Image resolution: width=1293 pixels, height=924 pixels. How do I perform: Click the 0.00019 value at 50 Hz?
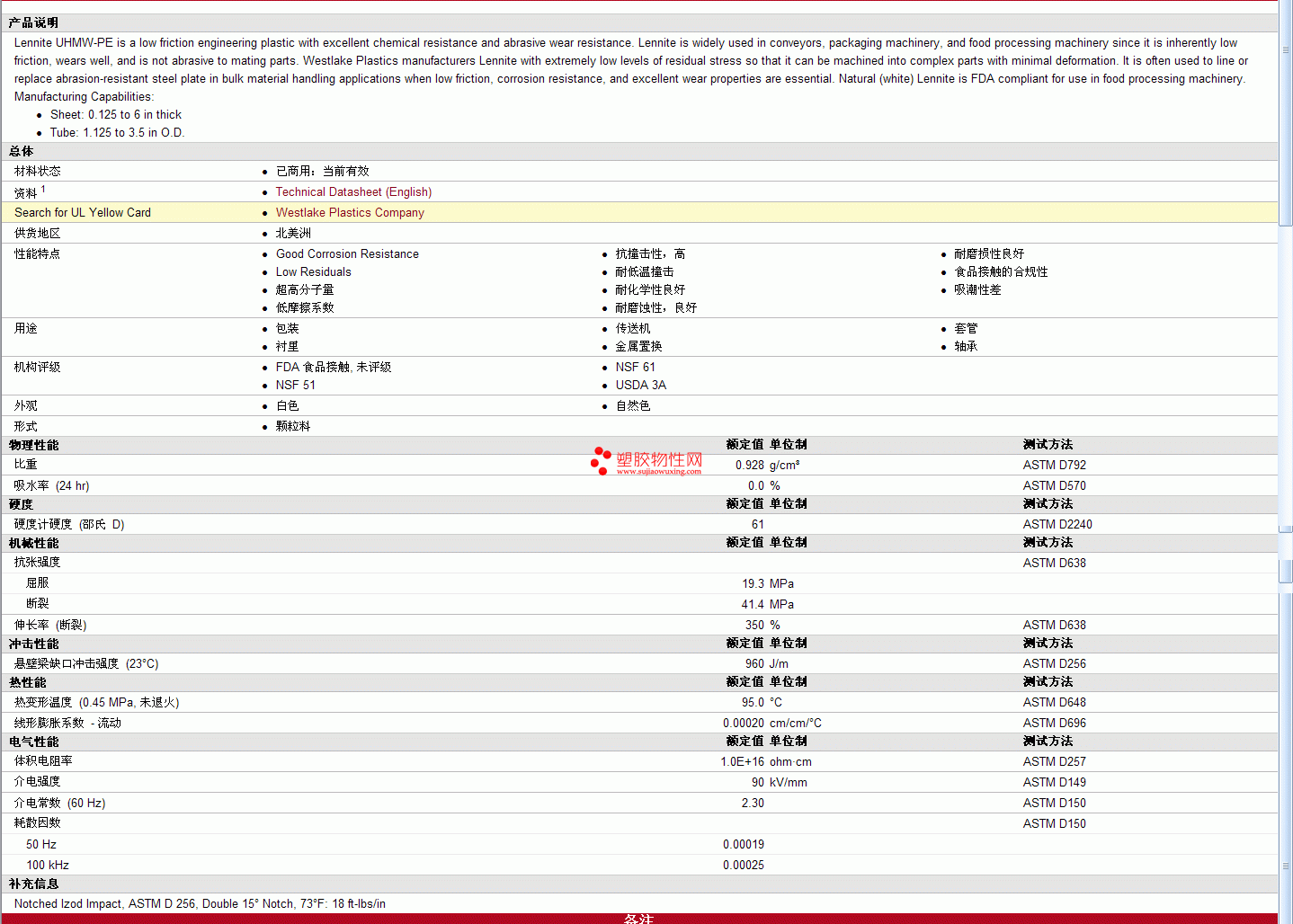coord(744,844)
